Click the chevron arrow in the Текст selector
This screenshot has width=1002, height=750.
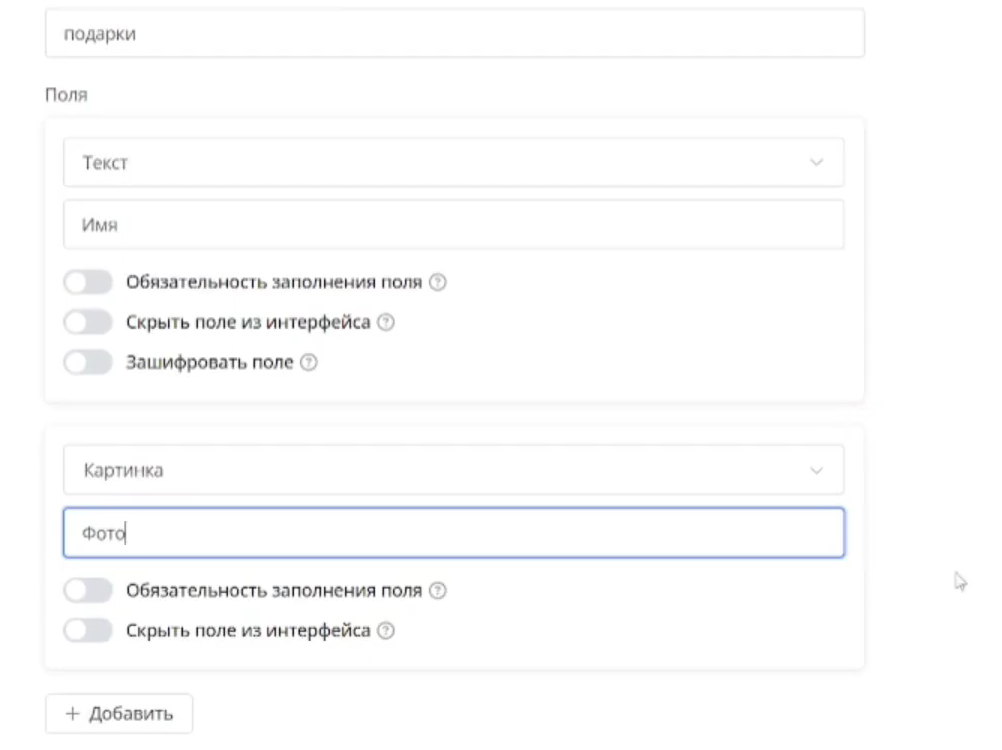[816, 163]
